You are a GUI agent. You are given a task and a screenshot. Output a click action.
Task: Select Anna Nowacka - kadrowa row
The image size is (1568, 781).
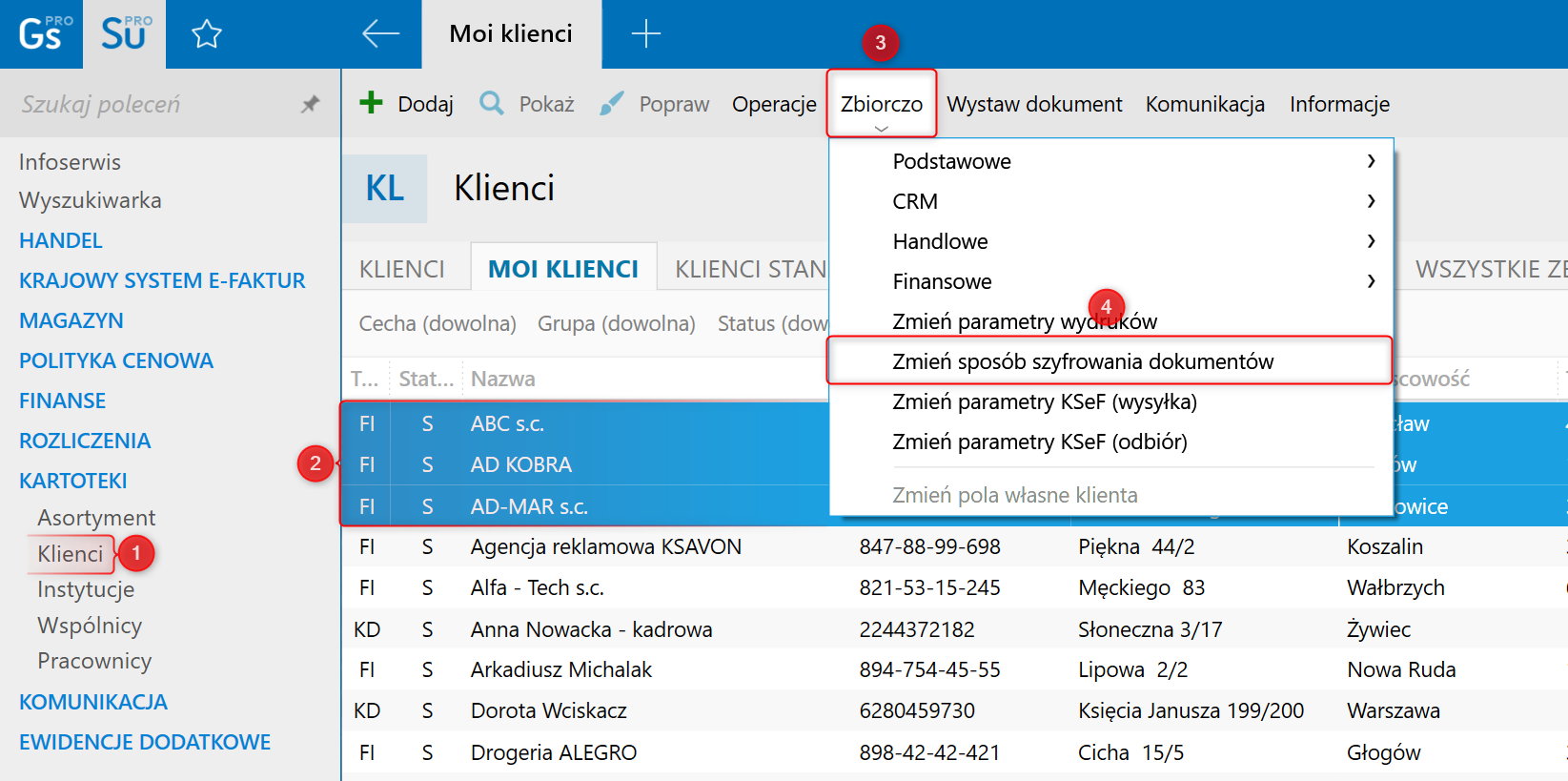click(955, 629)
